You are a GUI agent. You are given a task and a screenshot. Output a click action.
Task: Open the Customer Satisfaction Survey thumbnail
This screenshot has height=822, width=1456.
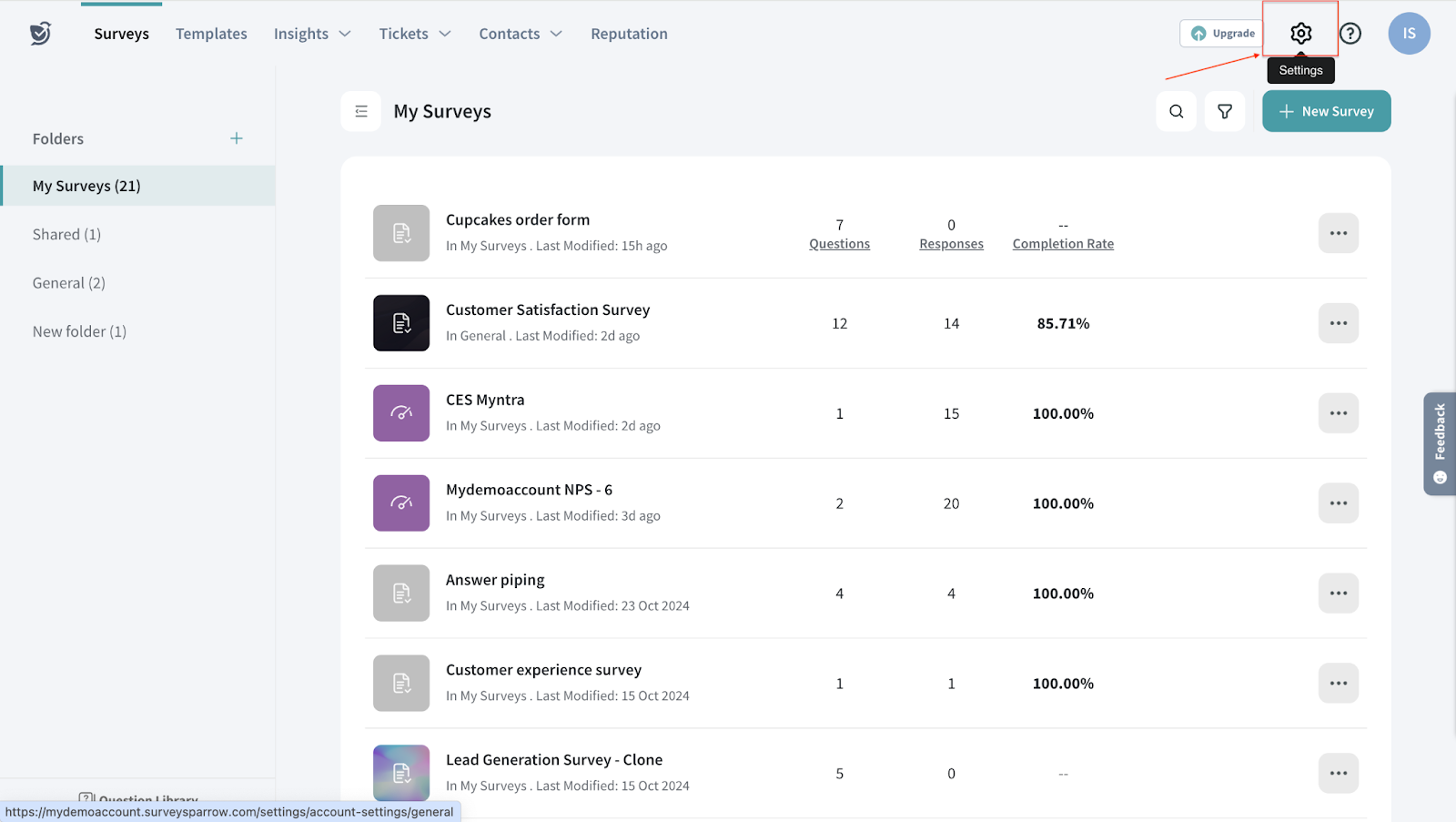click(x=401, y=323)
